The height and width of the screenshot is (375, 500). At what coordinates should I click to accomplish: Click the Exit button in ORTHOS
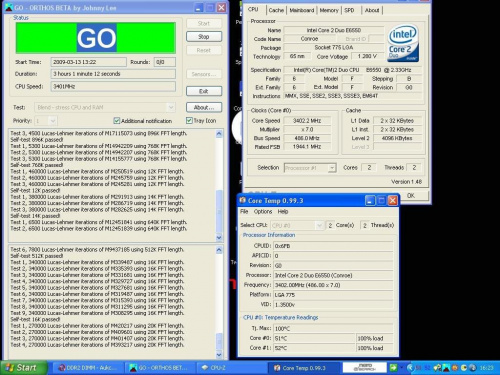(204, 91)
